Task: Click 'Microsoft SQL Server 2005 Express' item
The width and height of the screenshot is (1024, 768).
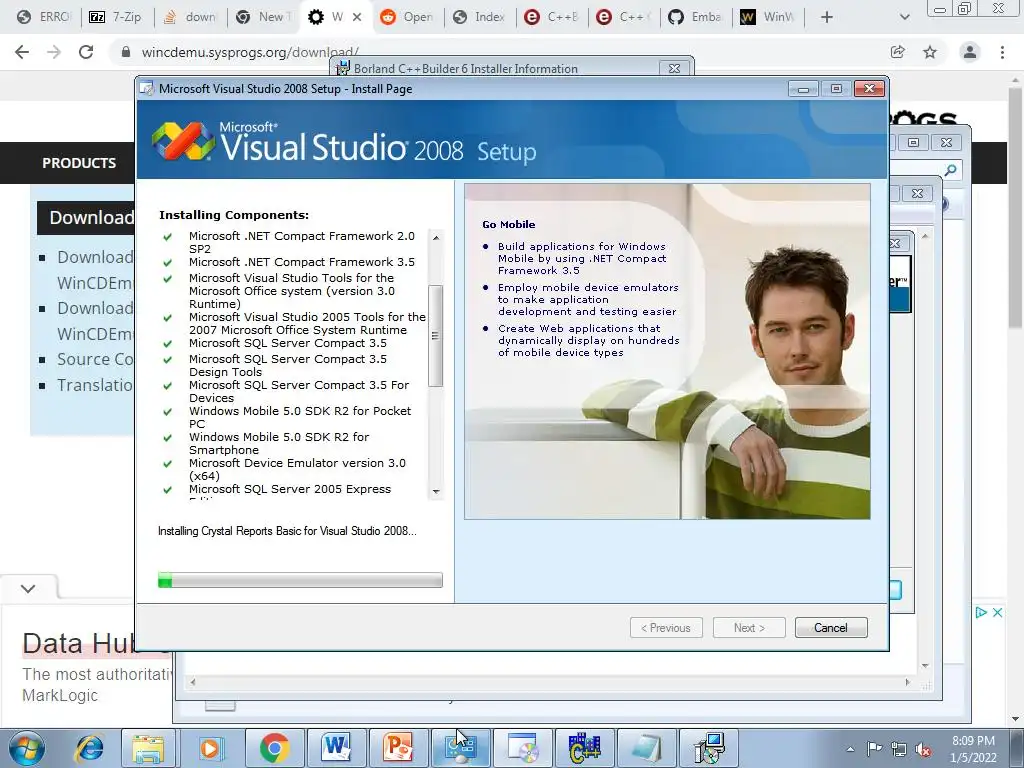Action: click(290, 489)
